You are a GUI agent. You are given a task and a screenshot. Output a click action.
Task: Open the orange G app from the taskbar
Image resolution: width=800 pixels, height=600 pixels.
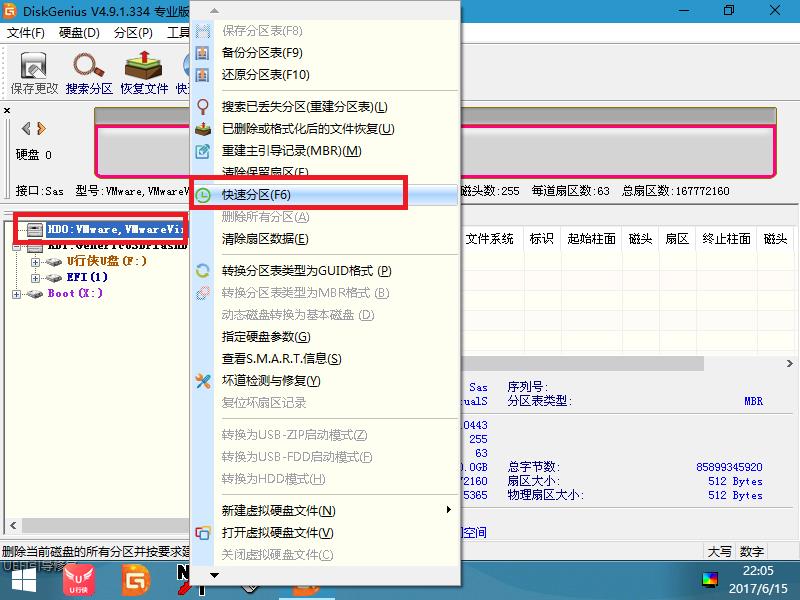[x=135, y=578]
